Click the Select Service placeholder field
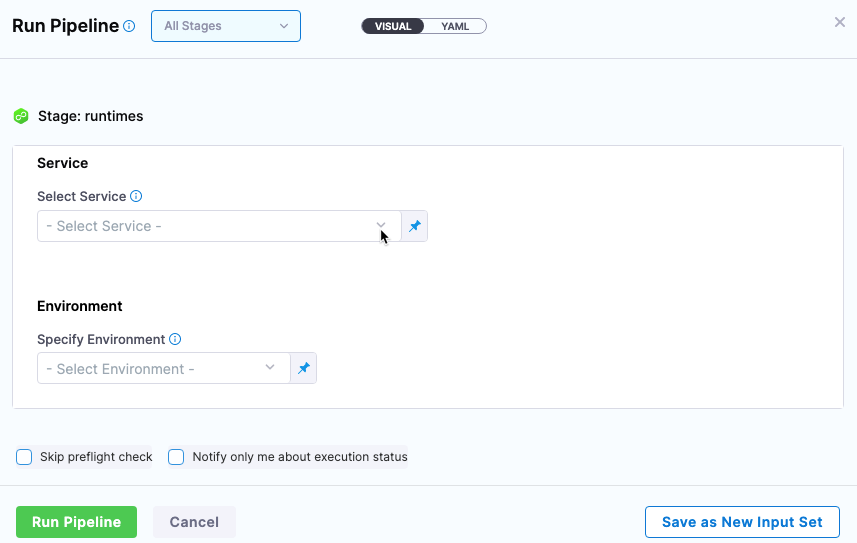 click(x=200, y=226)
